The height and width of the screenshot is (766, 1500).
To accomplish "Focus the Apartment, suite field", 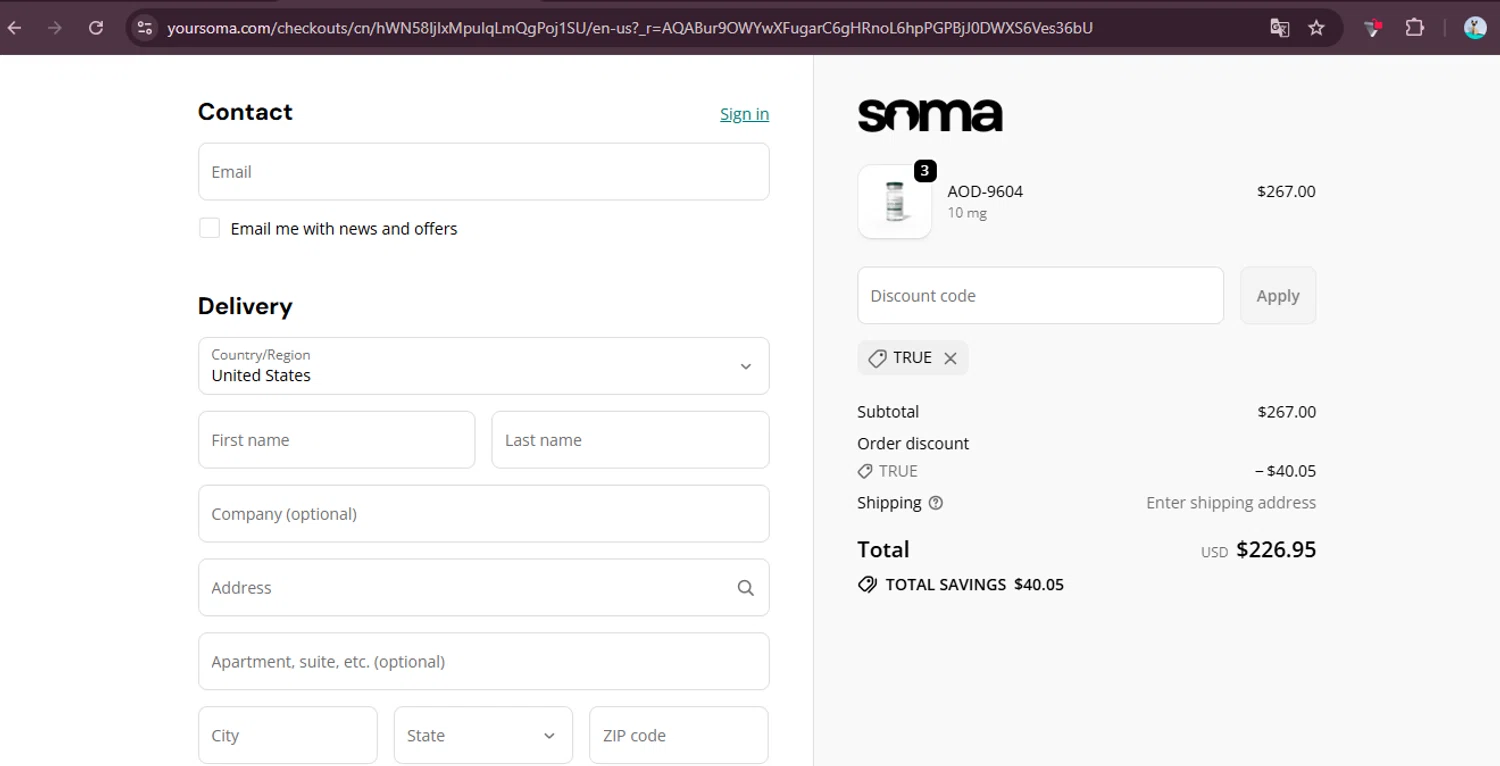I will click(484, 661).
